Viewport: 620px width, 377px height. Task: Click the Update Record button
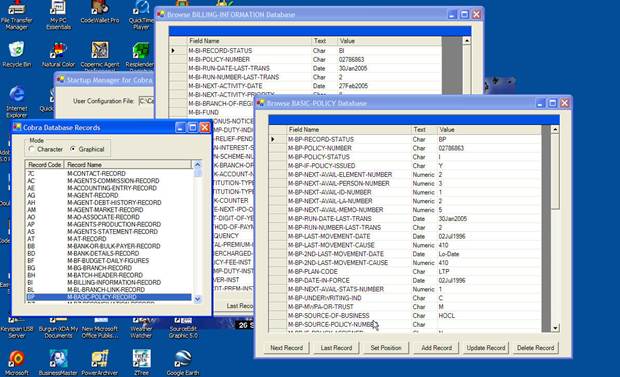[486, 348]
